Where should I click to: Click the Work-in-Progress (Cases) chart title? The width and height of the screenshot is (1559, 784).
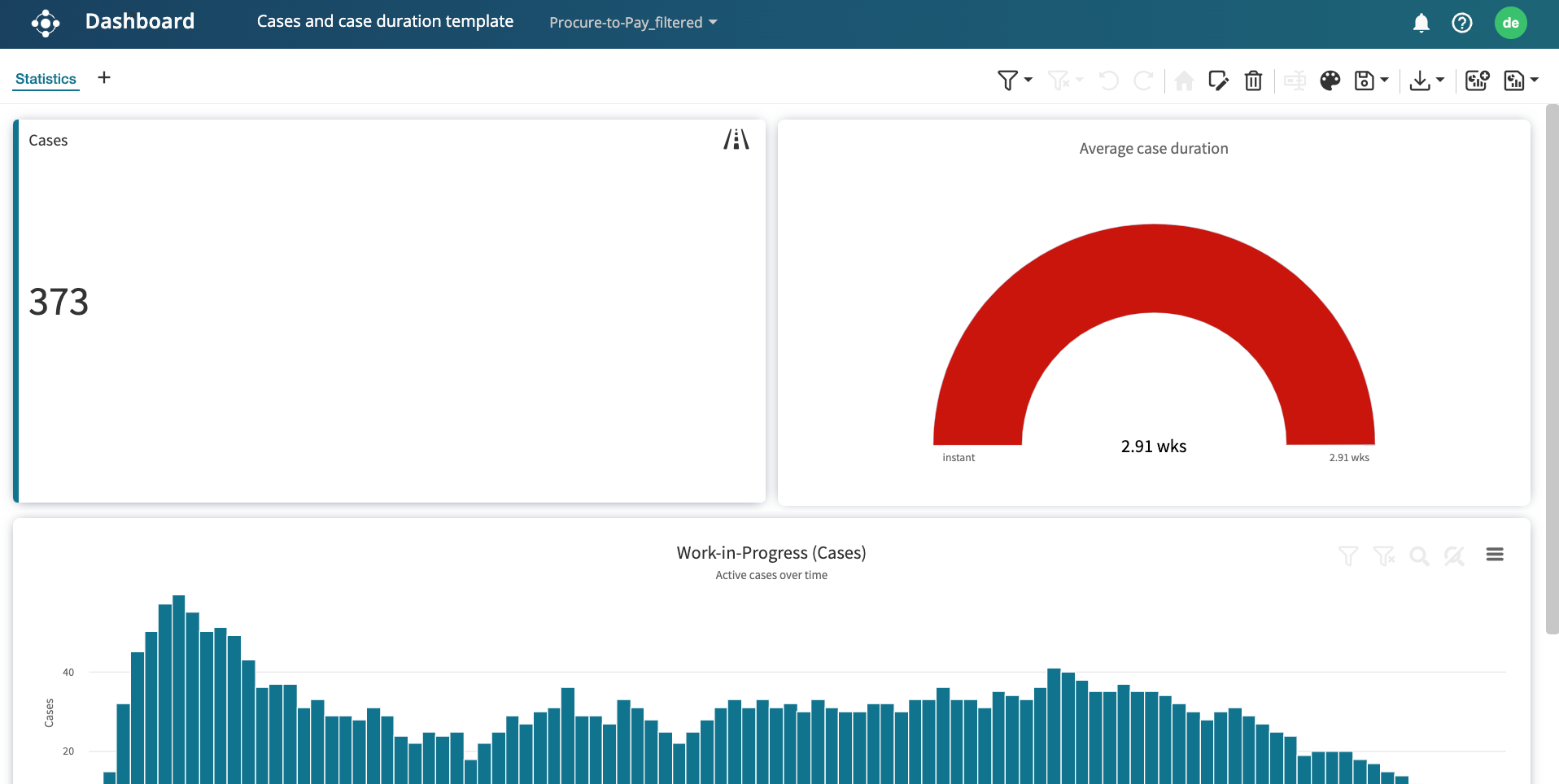pos(771,553)
